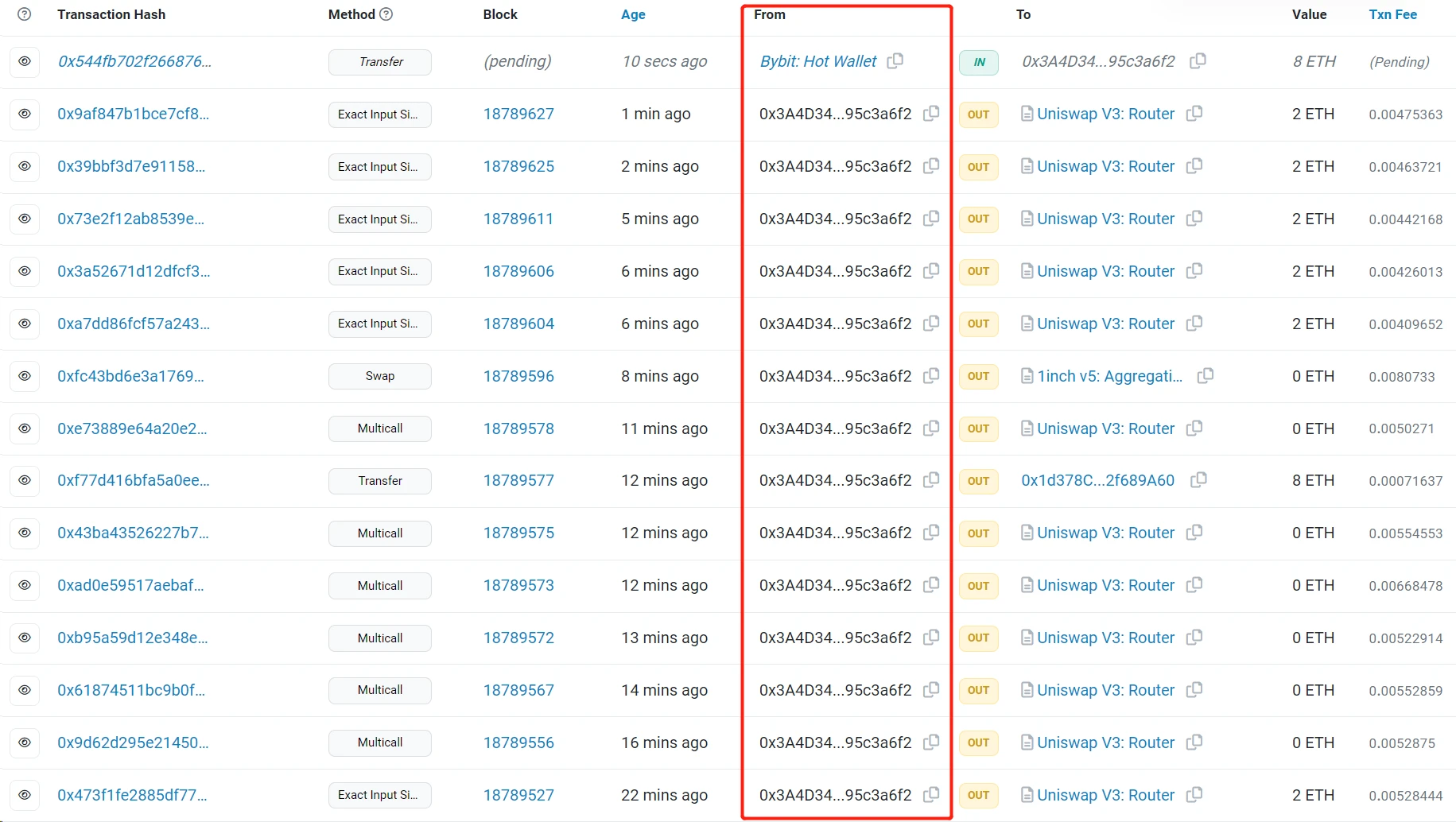Screen dimensions: 1456x822
Task: Open the 0x1d378C...2f689A60 address link
Action: [x=1097, y=480]
